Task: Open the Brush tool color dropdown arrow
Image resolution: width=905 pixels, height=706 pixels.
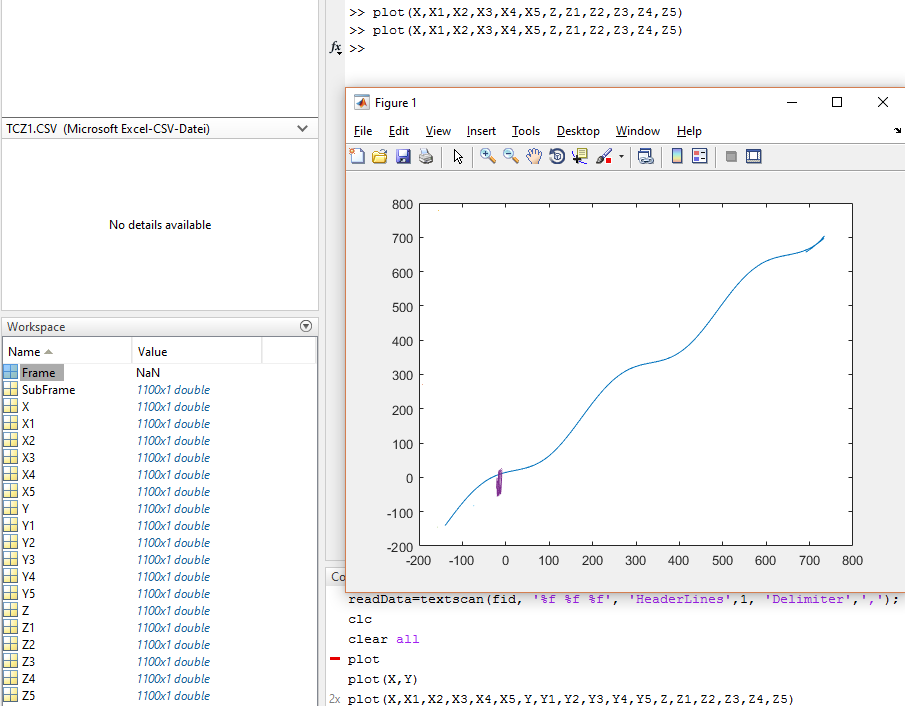Action: click(x=621, y=156)
